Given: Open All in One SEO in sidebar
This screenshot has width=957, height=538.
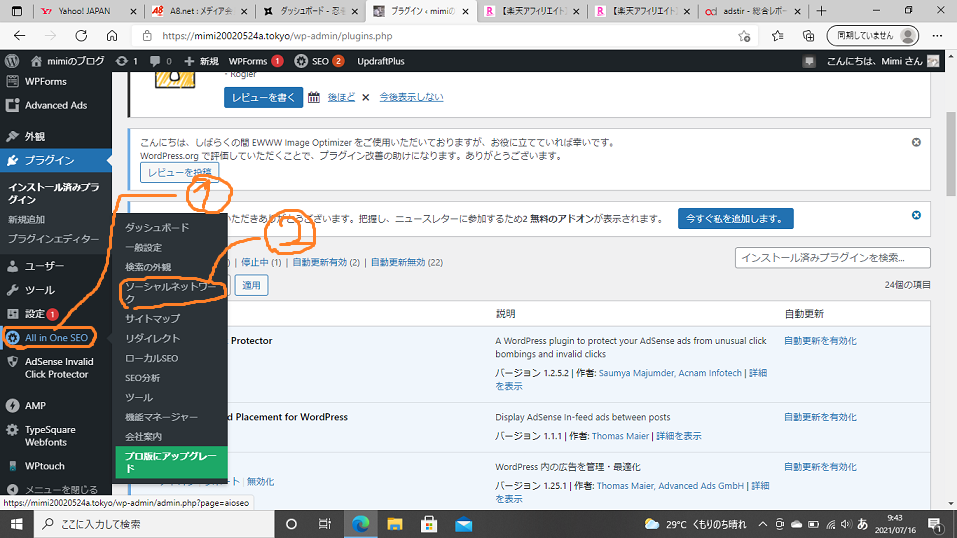Looking at the screenshot, I should (x=56, y=338).
